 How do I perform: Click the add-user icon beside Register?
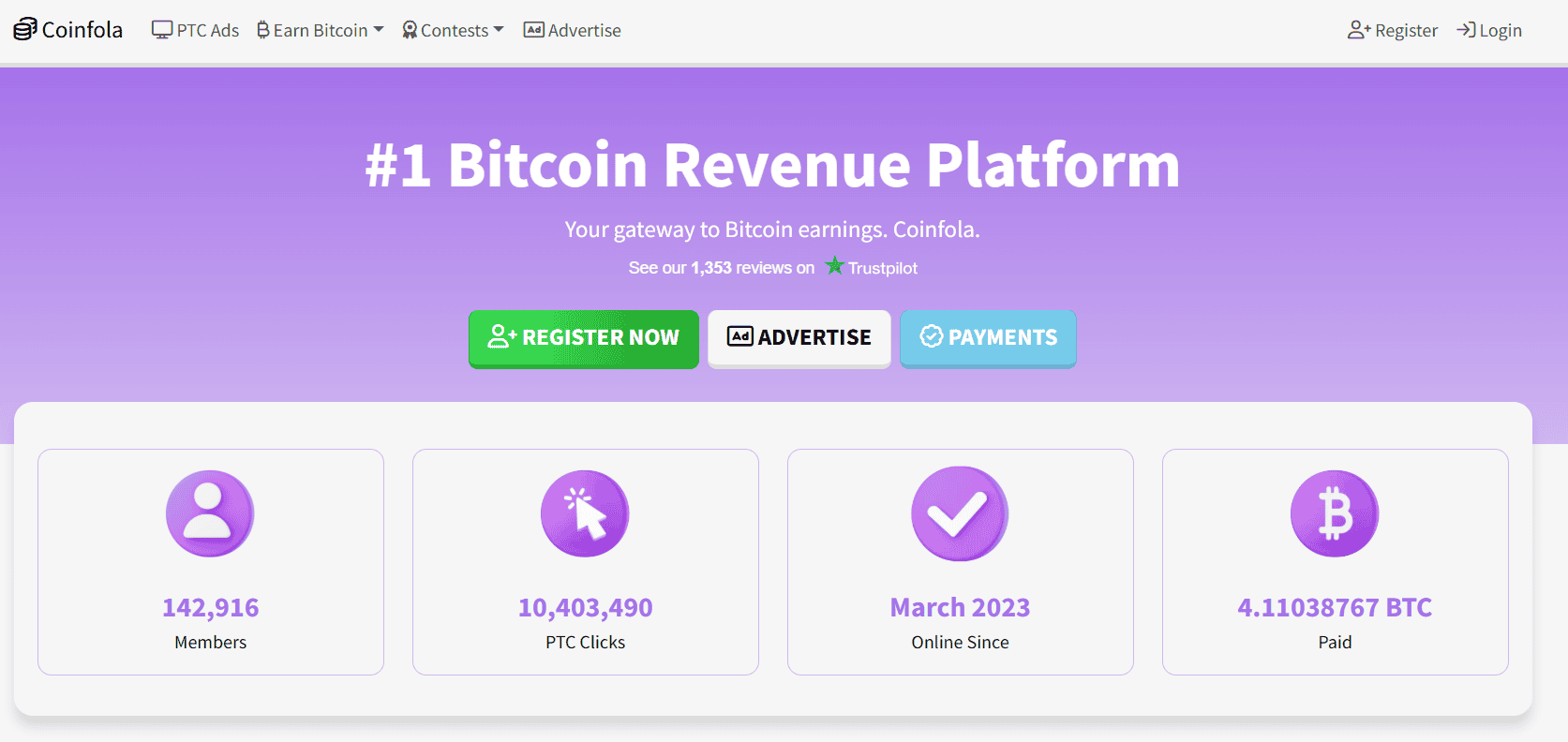[1359, 30]
